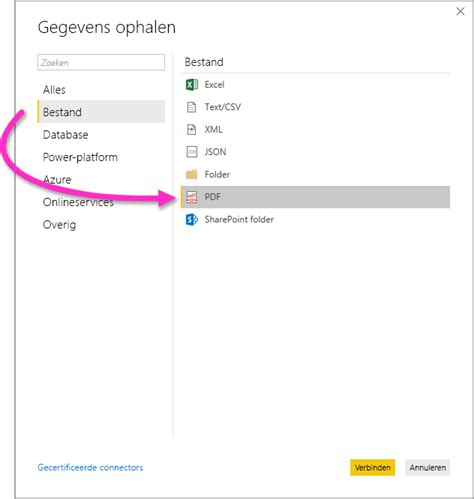Open the Database category
The width and height of the screenshot is (474, 499).
tap(101, 135)
